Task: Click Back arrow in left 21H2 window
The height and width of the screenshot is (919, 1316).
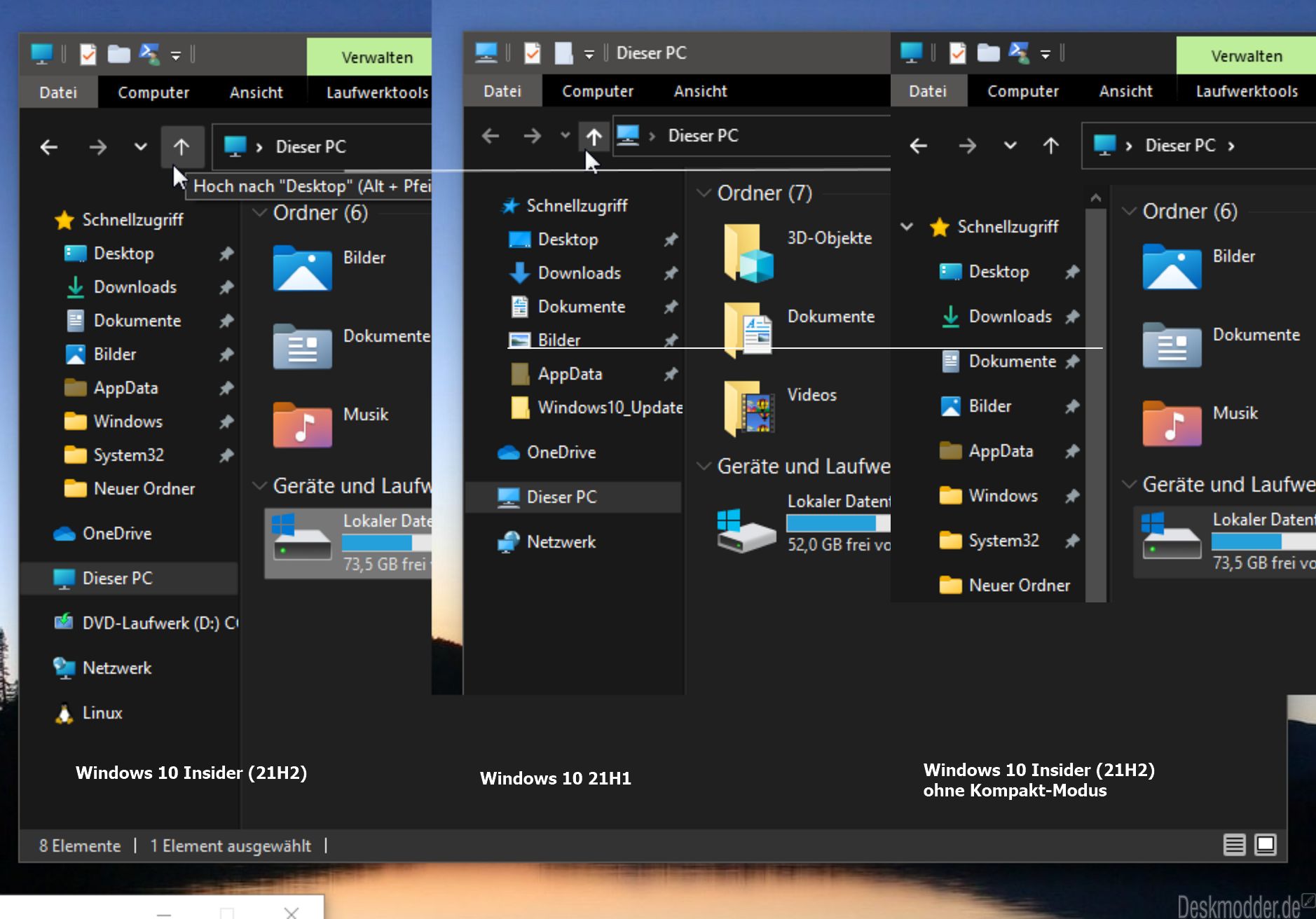Action: 49,147
